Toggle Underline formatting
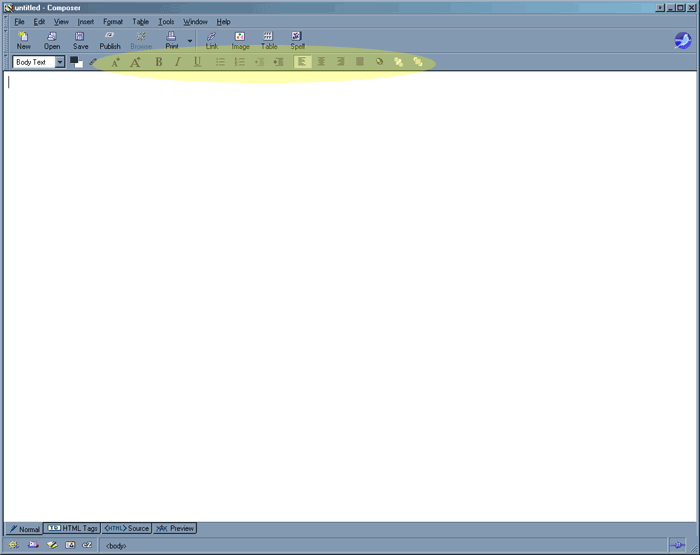 click(197, 62)
